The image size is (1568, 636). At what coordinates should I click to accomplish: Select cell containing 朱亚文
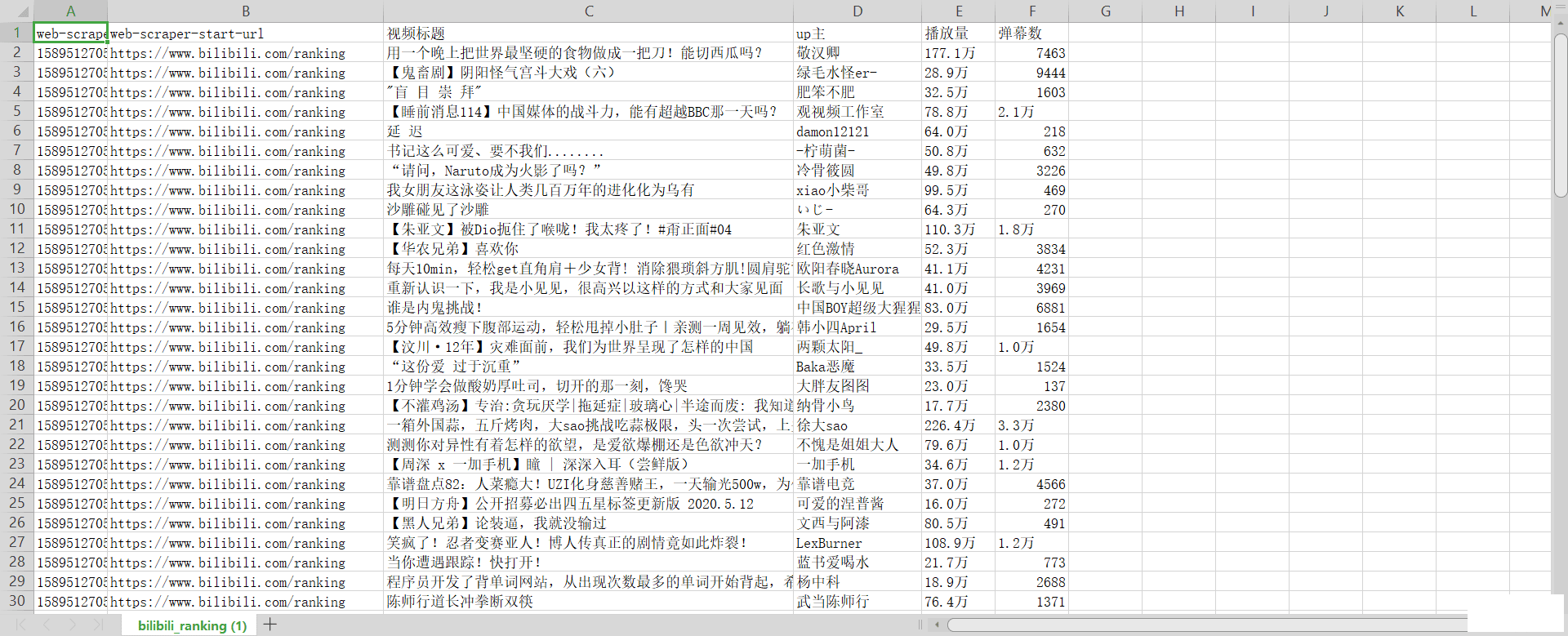(857, 229)
